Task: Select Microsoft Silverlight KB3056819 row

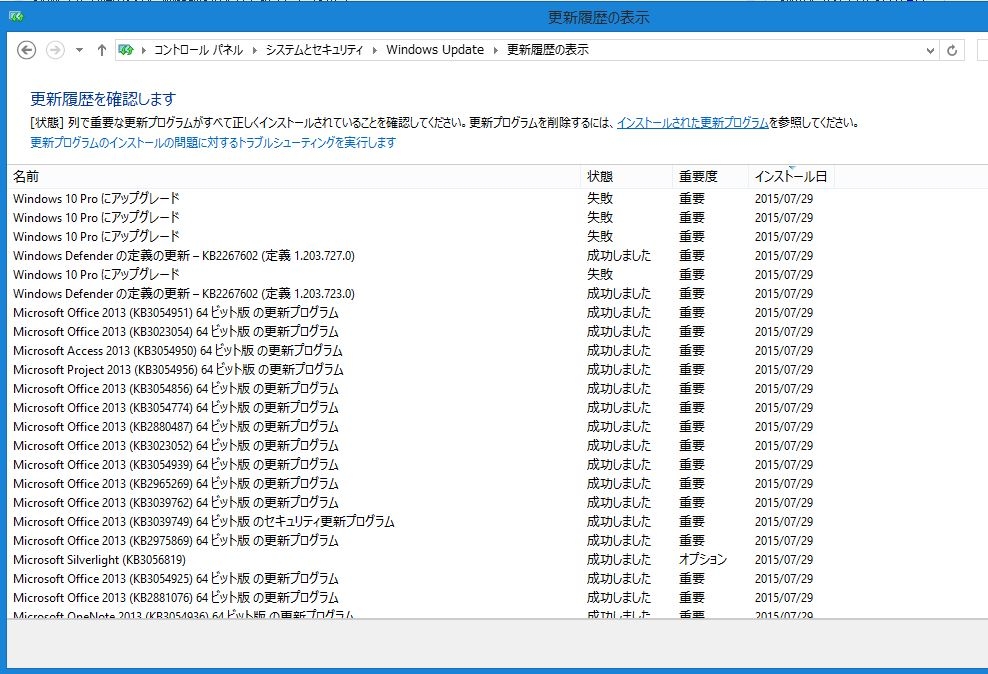Action: 421,559
